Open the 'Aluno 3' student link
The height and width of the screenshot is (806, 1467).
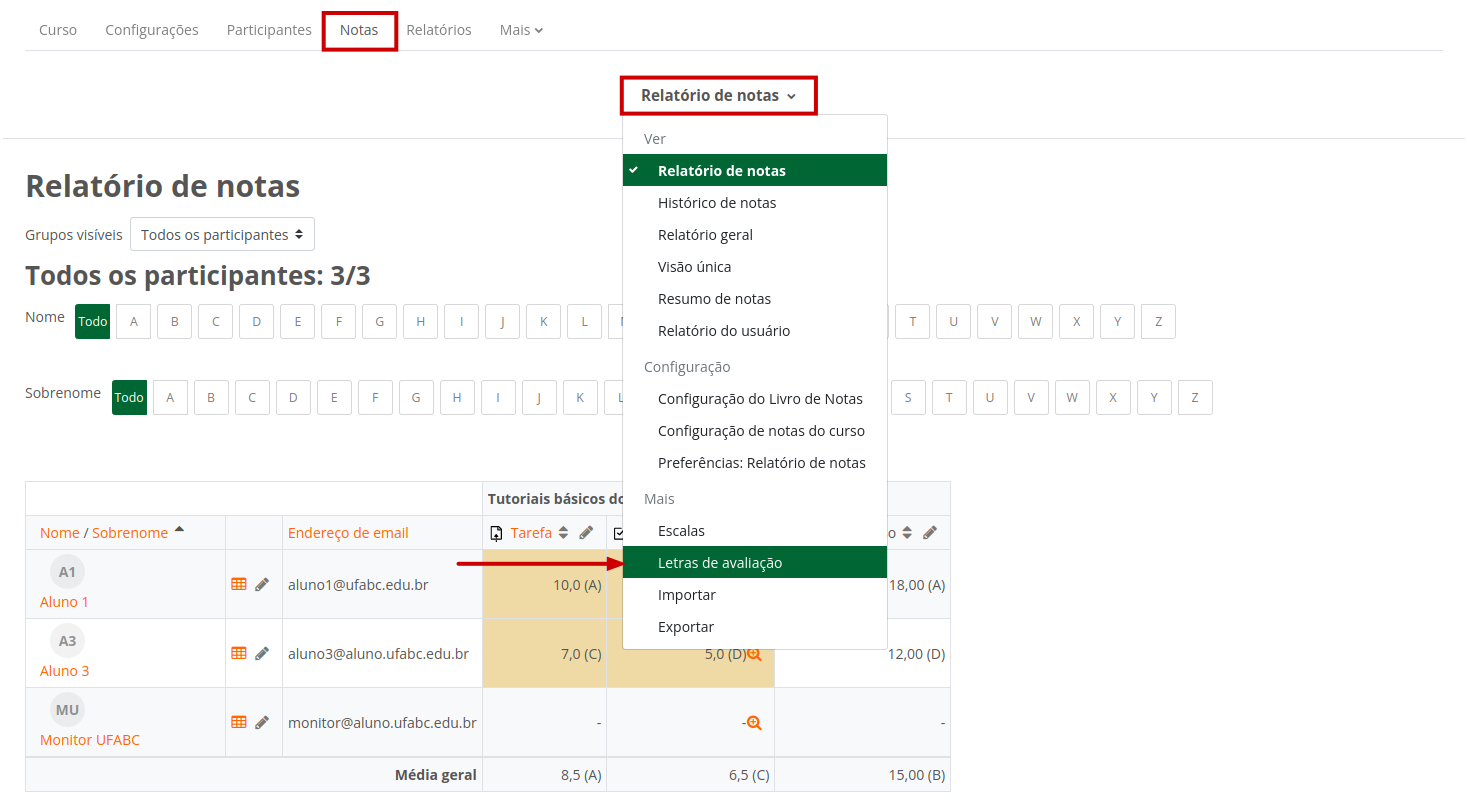click(64, 671)
